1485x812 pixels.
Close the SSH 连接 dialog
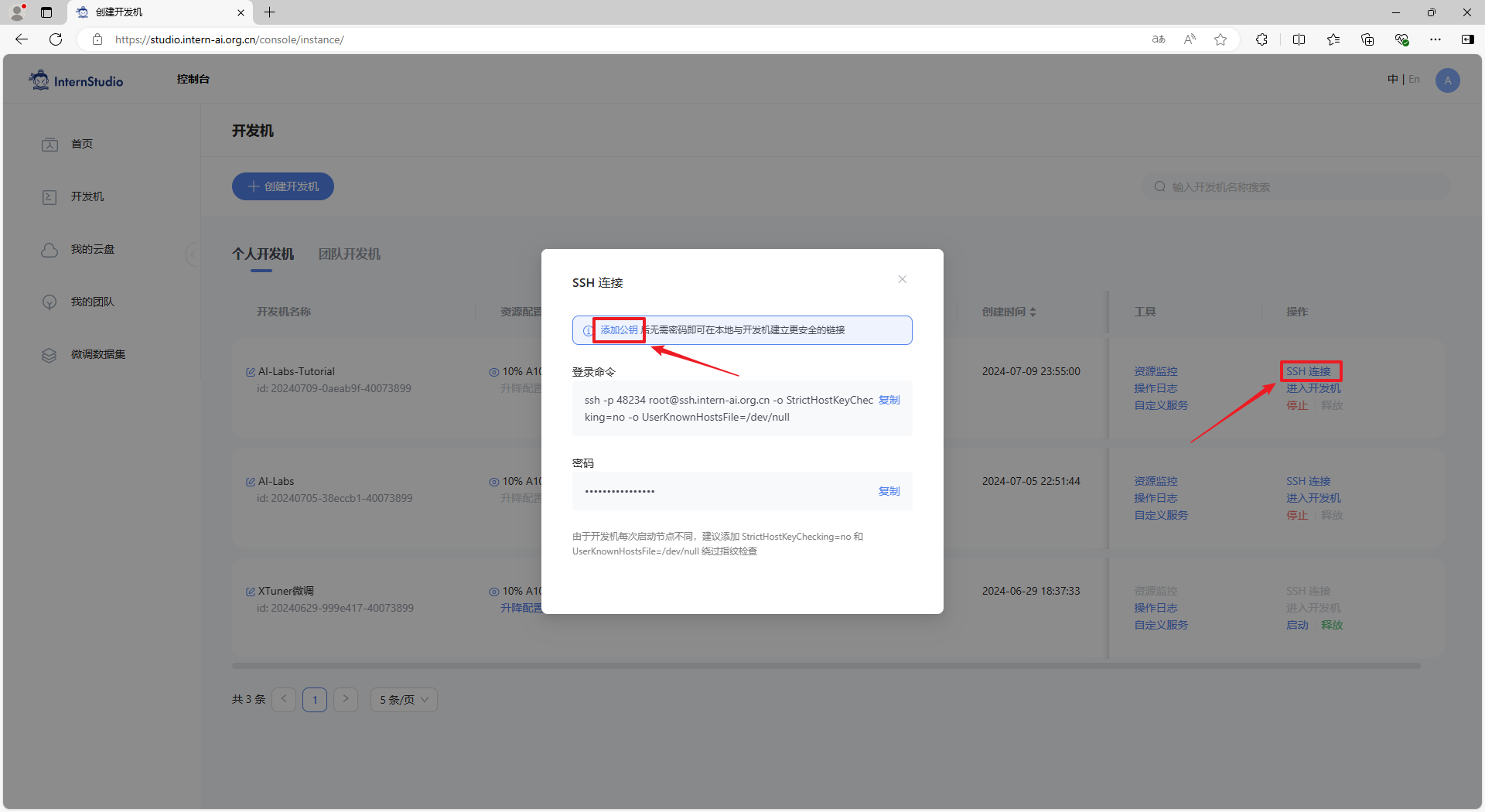(x=902, y=279)
